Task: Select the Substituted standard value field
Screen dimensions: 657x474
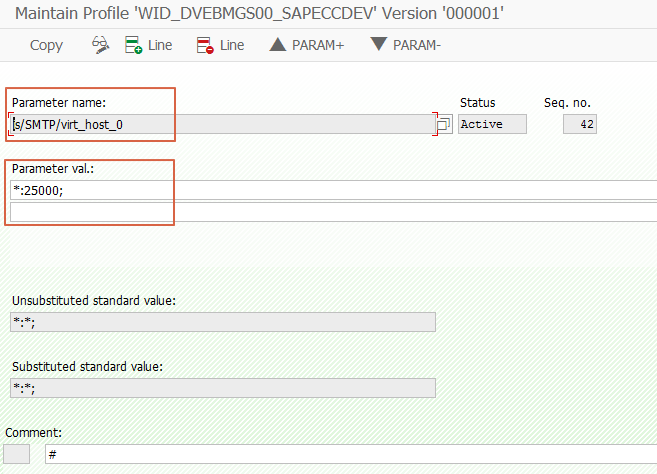Action: [x=223, y=388]
